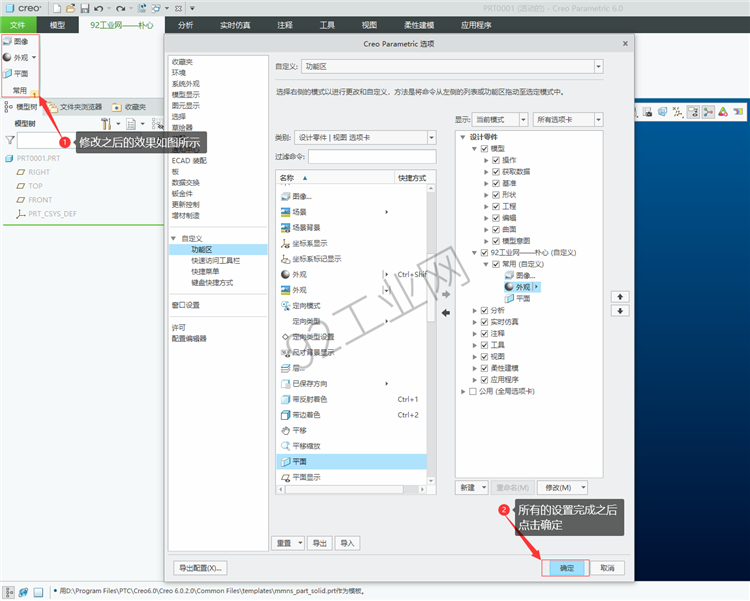Toggle the 基准 checkbox
750x601 pixels.
[496, 183]
